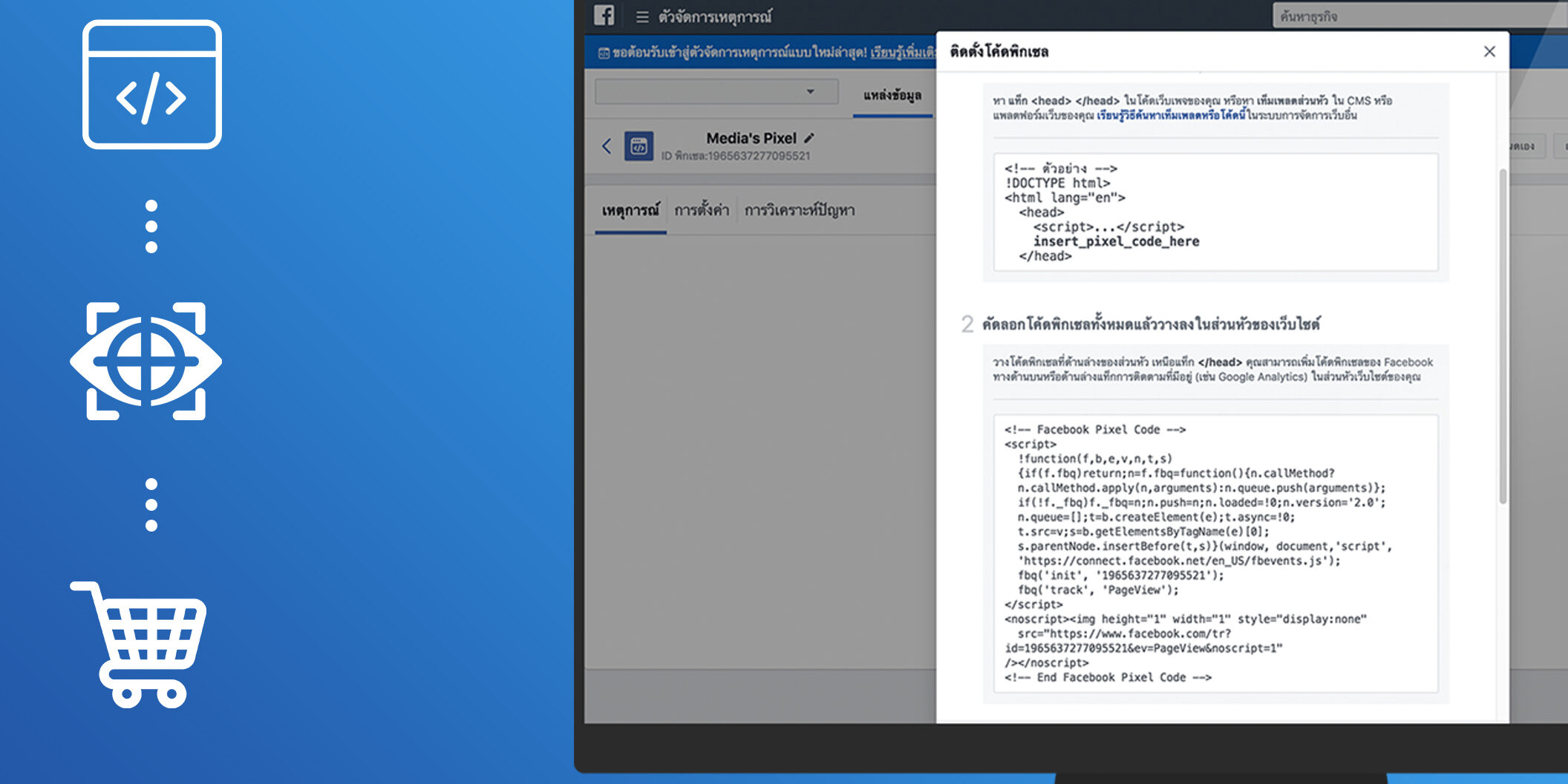Open the การตั้งค่า tab
Screen dimensions: 1568x784
[702, 211]
